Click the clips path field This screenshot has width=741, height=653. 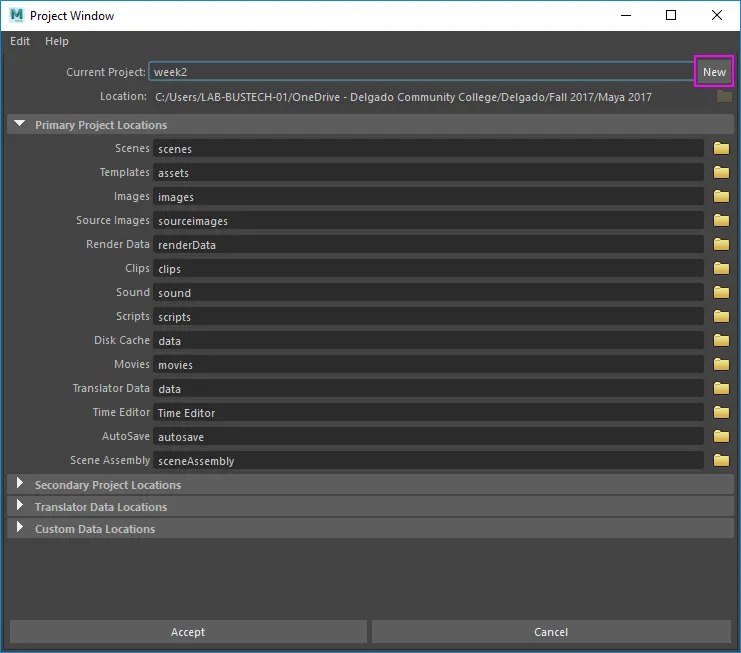[x=428, y=269]
